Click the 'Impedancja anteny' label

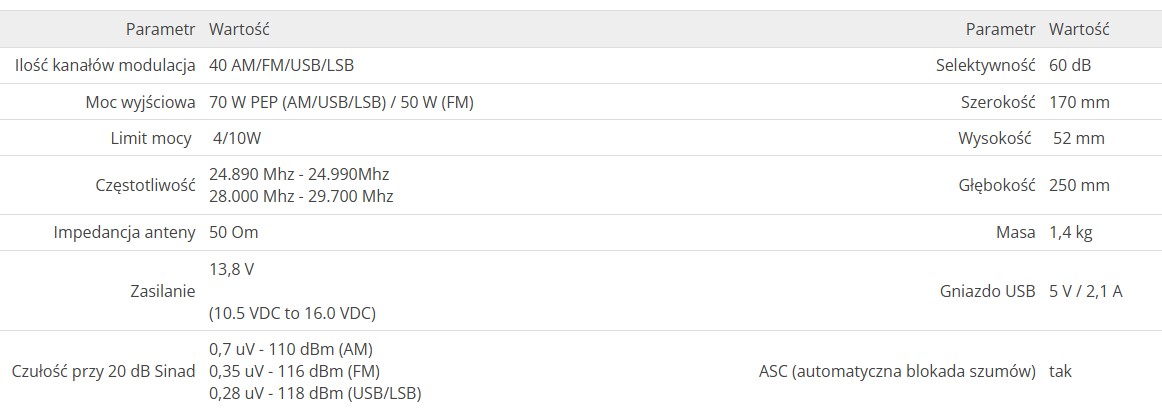coord(124,233)
